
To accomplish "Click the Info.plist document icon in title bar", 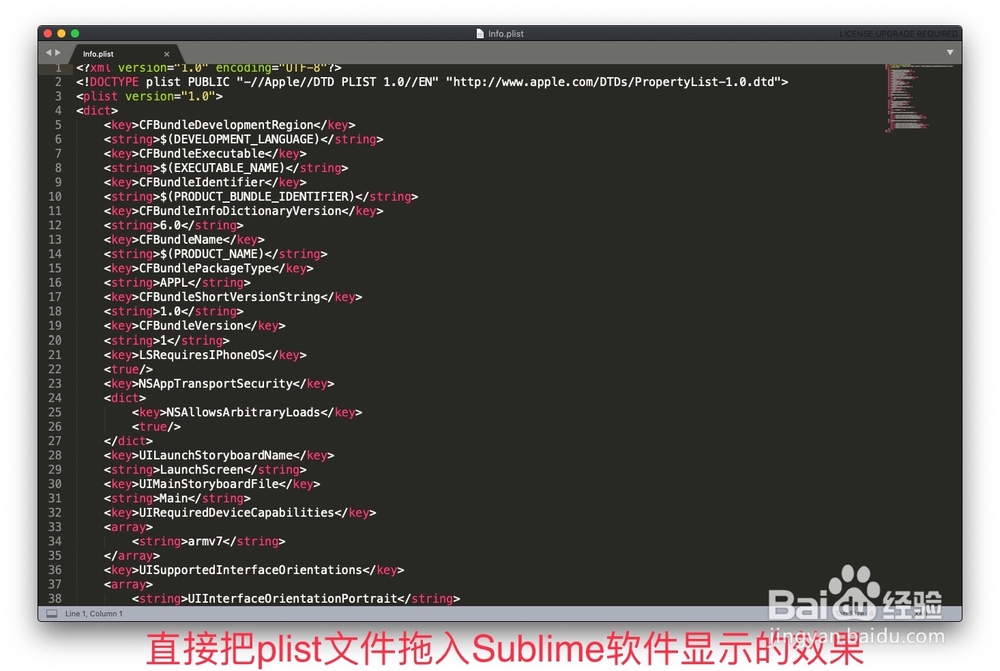I will (480, 33).
